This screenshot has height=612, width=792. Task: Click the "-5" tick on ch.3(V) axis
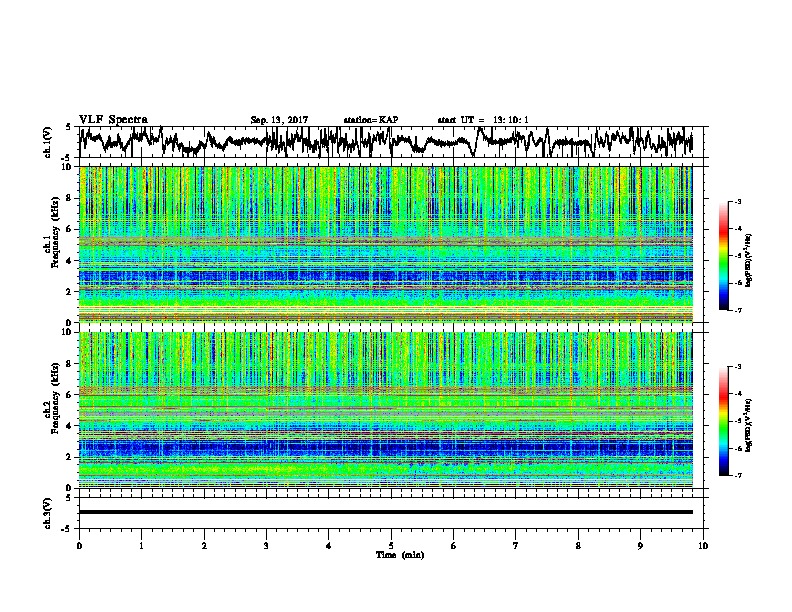coord(66,529)
